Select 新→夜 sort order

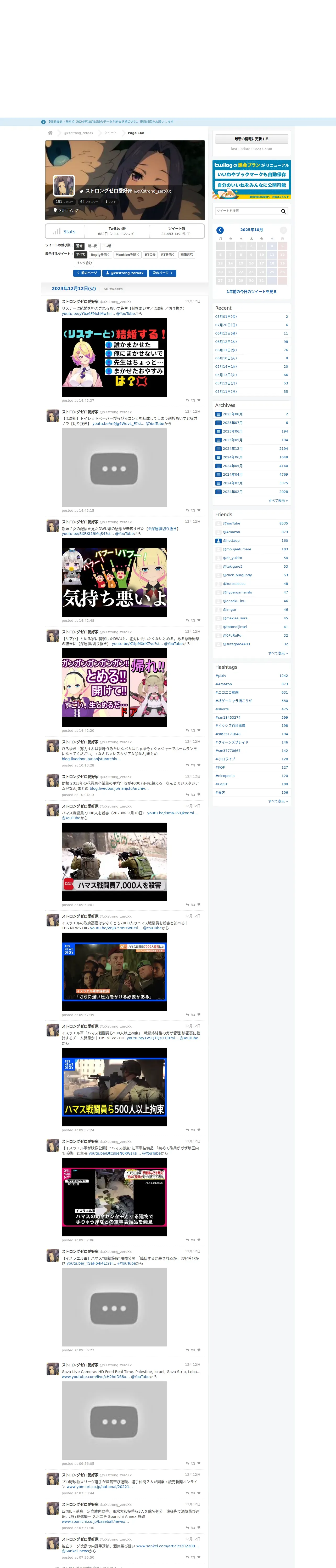pos(93,246)
